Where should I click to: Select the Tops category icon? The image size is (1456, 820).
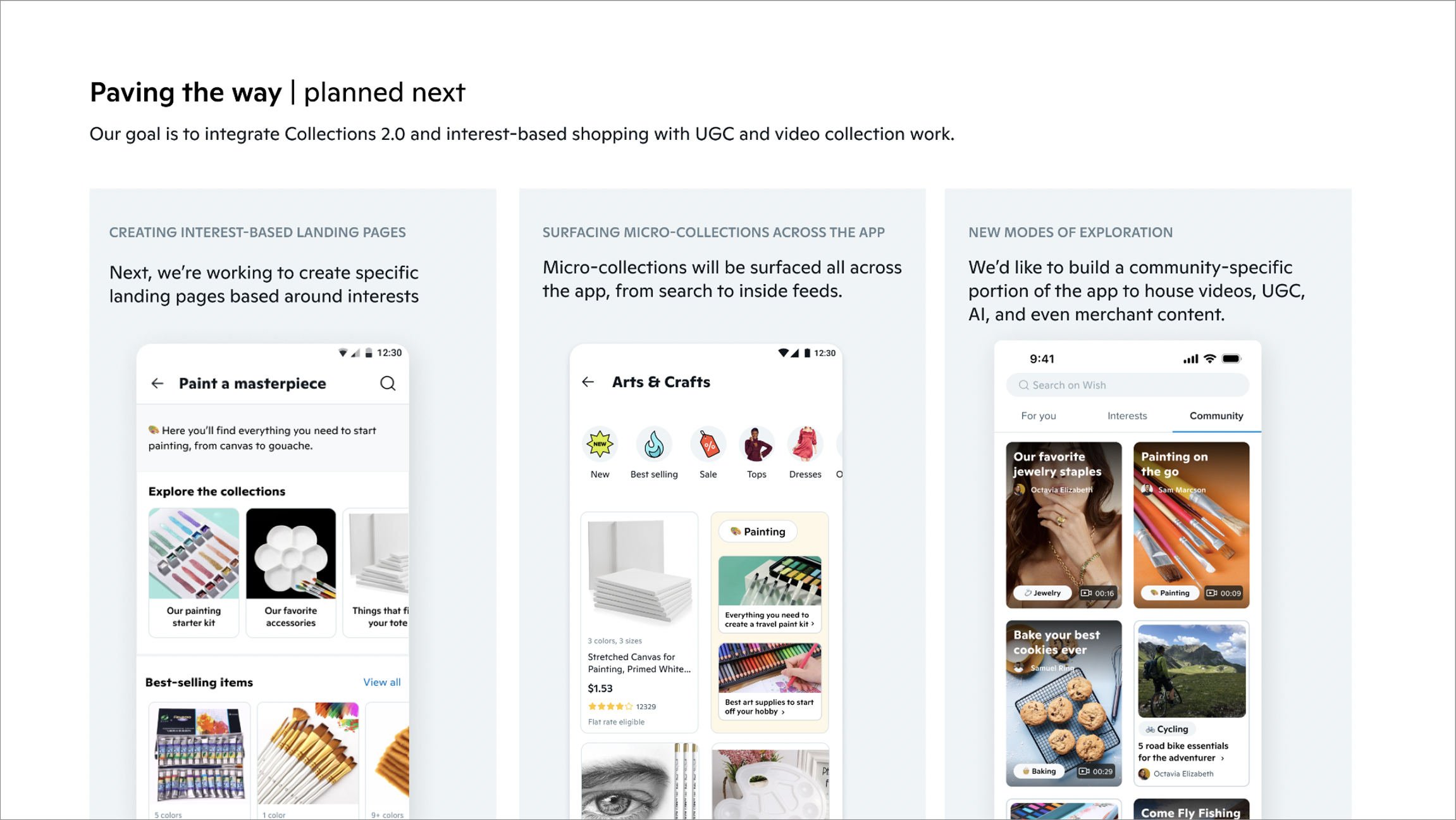756,444
